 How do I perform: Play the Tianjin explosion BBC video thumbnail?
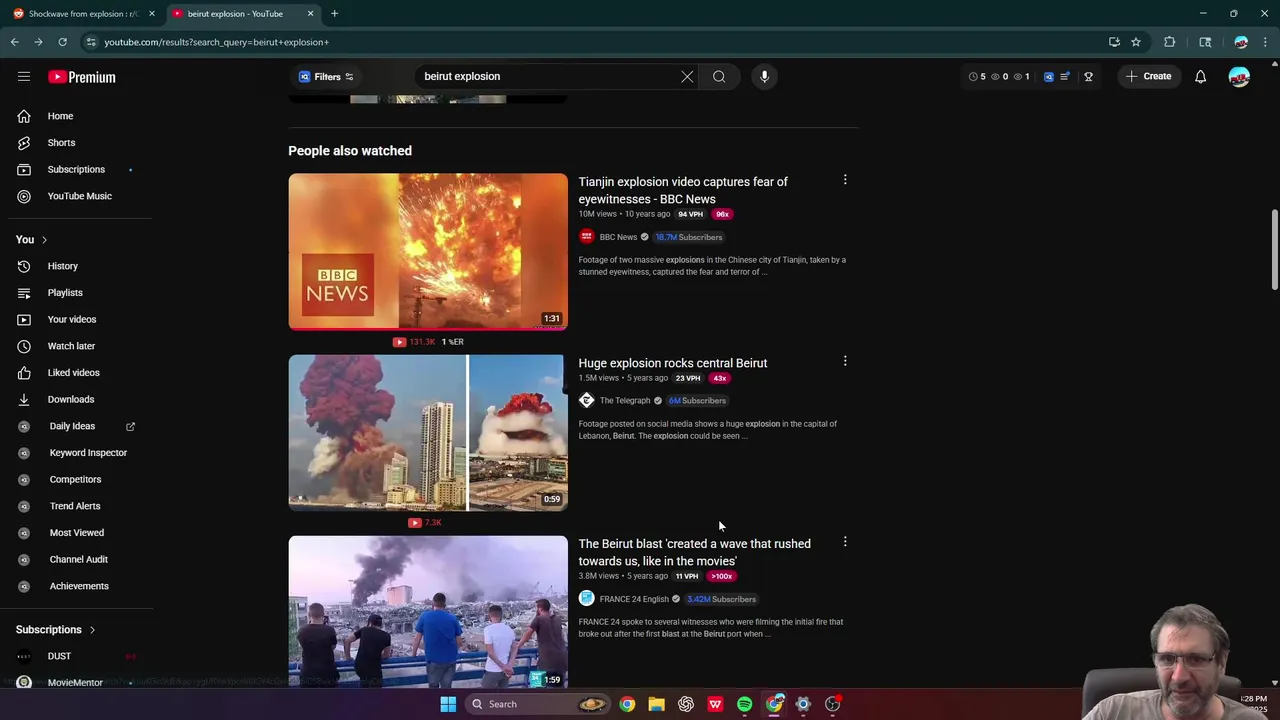pyautogui.click(x=428, y=252)
